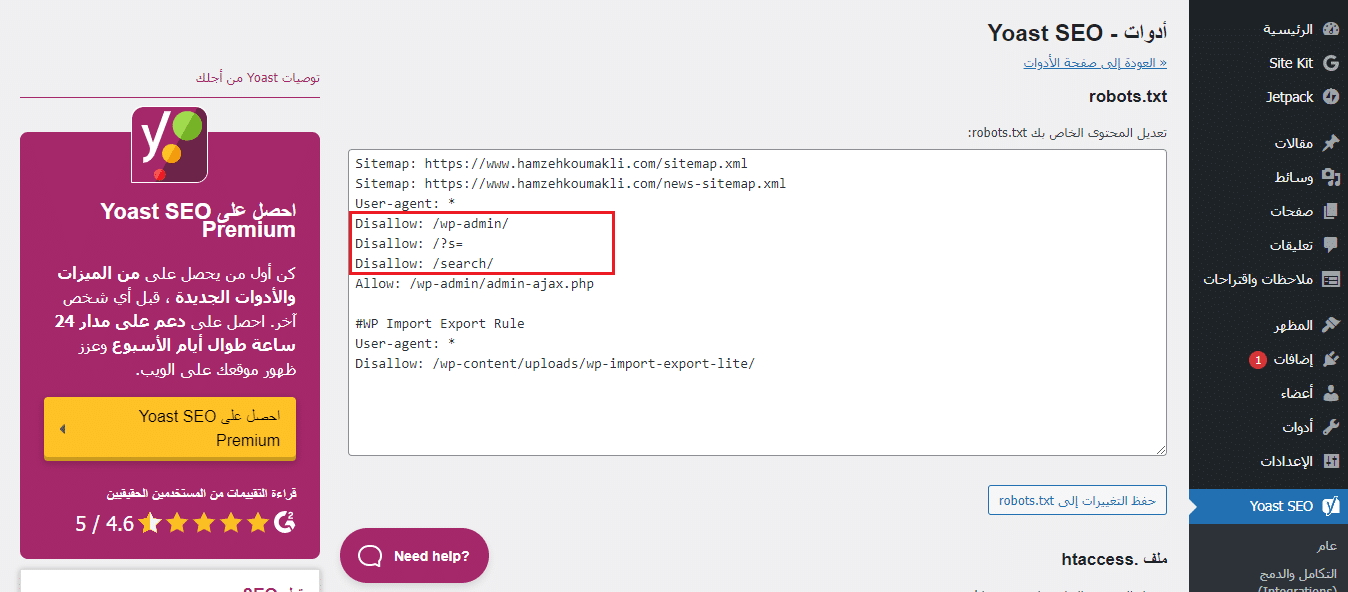The width and height of the screenshot is (1348, 592).
Task: Click the pin icon beside مقالات
Action: (1330, 143)
